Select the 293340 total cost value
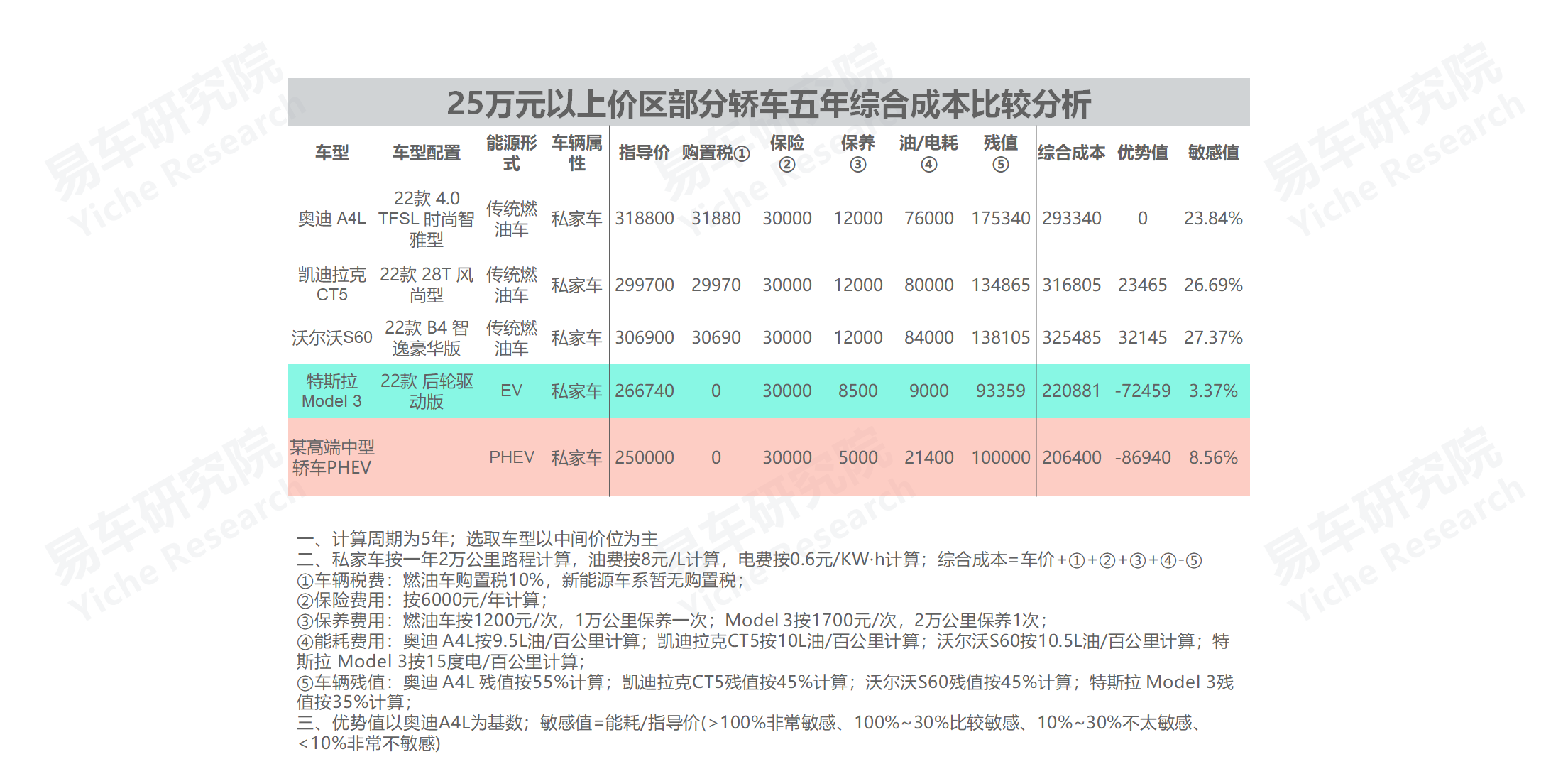The height and width of the screenshot is (764, 1568). (1072, 219)
